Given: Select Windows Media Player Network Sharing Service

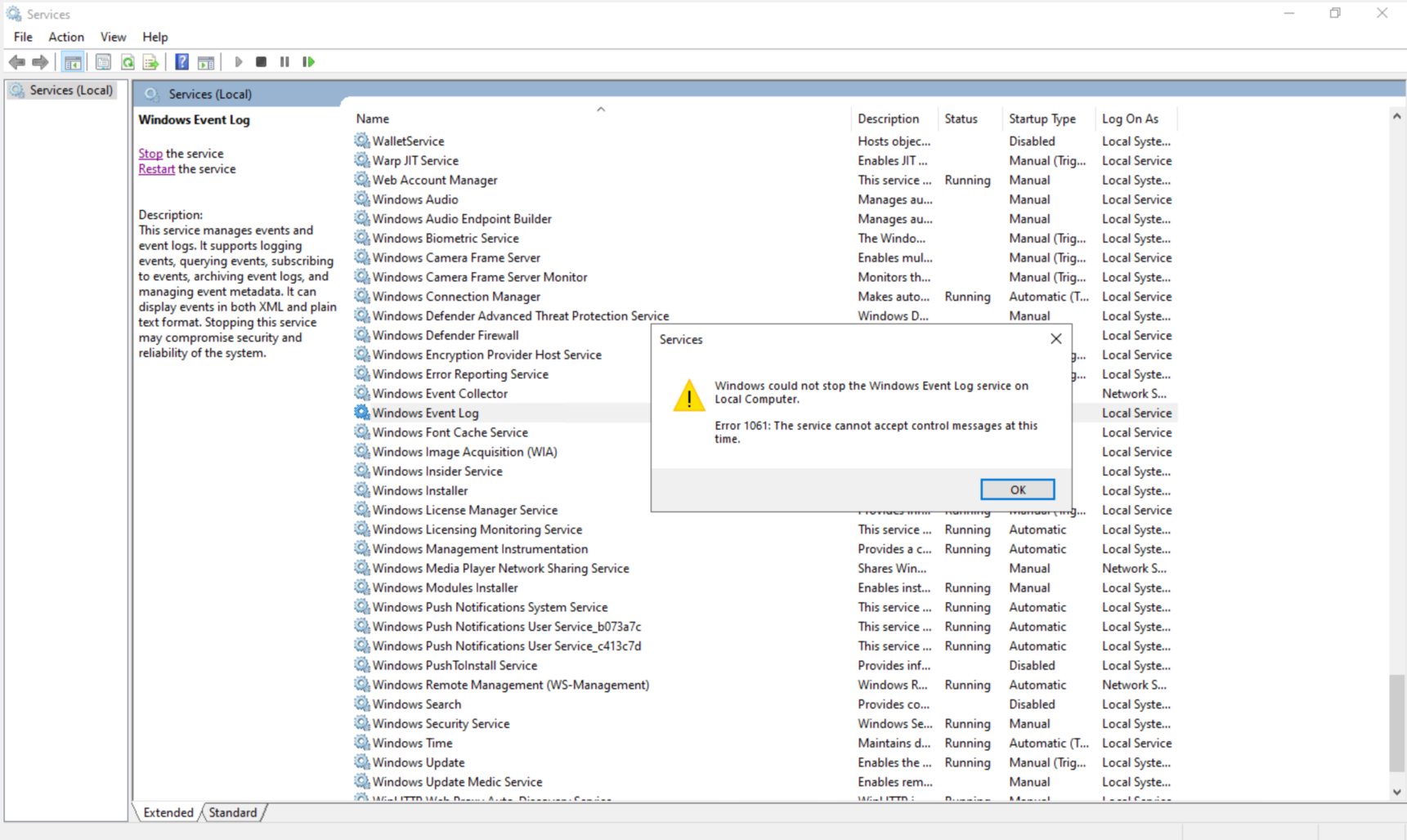Looking at the screenshot, I should 764,569.
